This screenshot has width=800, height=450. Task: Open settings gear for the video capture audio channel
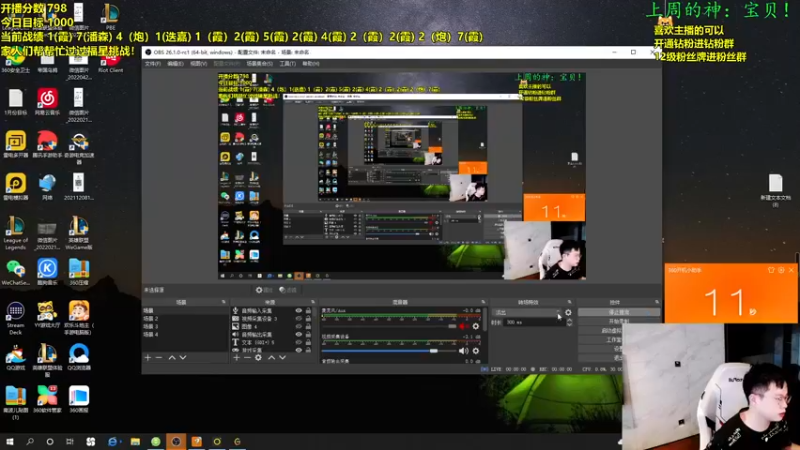pos(476,351)
